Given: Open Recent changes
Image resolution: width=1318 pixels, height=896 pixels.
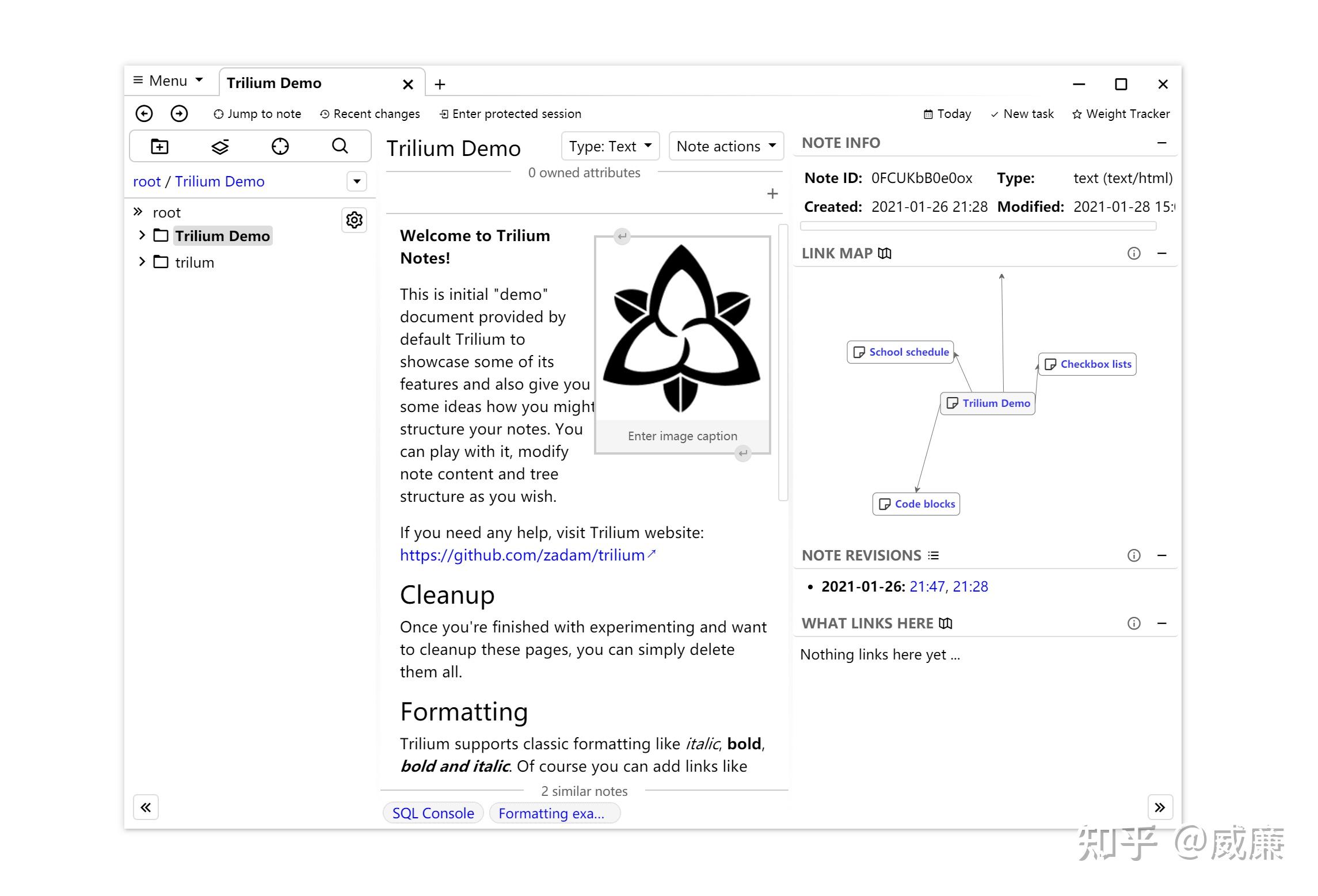Looking at the screenshot, I should 370,114.
